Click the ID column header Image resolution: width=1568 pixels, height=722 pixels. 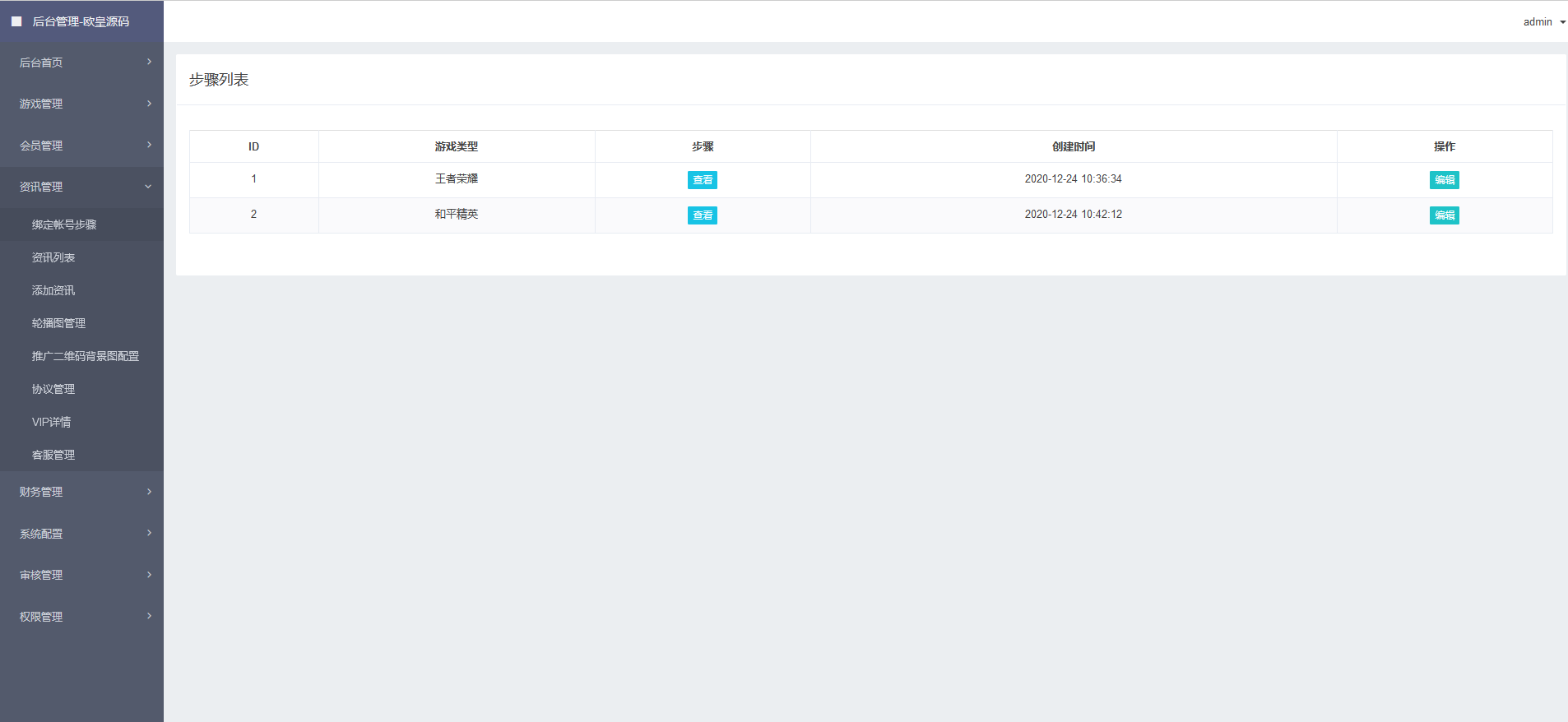[x=253, y=146]
